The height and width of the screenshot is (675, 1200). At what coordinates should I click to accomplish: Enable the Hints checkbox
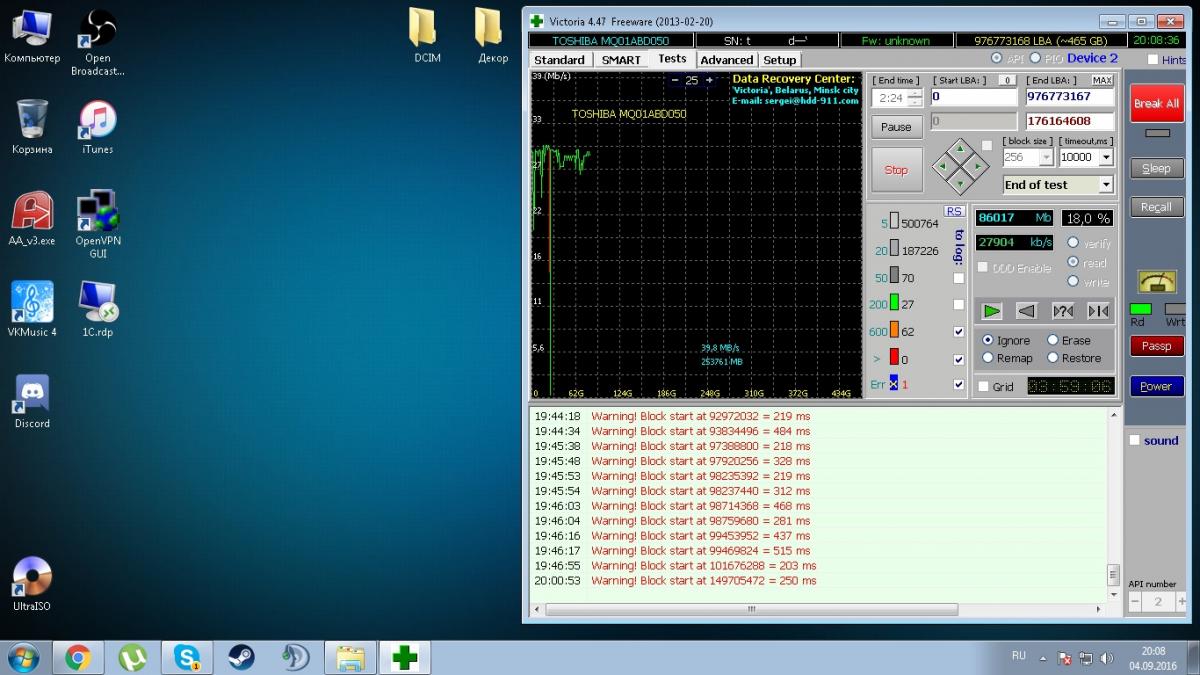(1153, 60)
